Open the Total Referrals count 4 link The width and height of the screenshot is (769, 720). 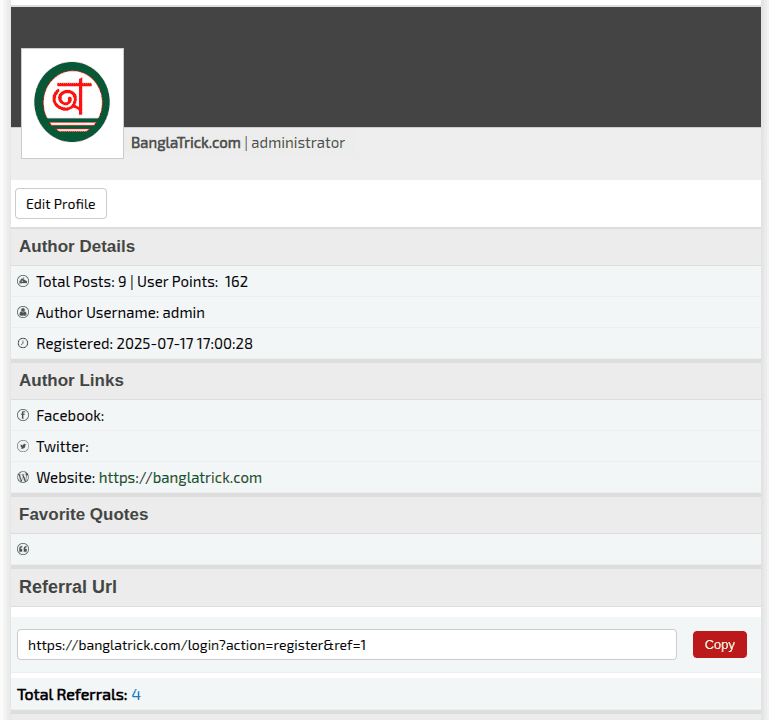point(136,694)
